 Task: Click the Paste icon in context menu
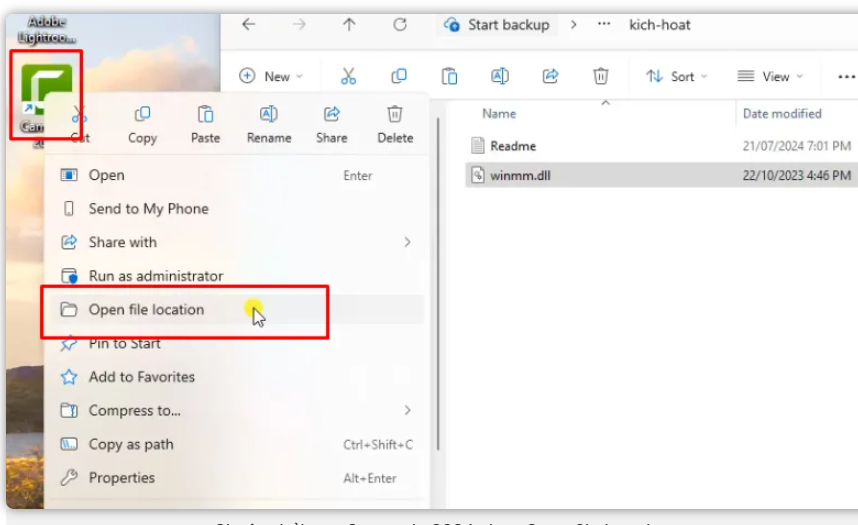tap(205, 114)
